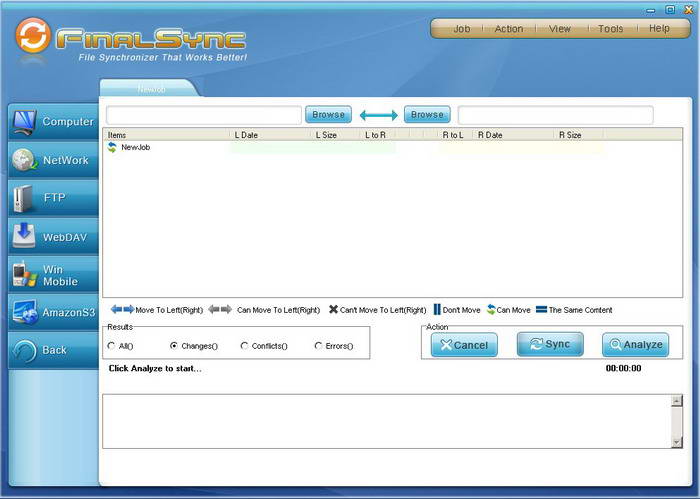The width and height of the screenshot is (700, 499).
Task: Click the left Browse button
Action: (x=328, y=115)
